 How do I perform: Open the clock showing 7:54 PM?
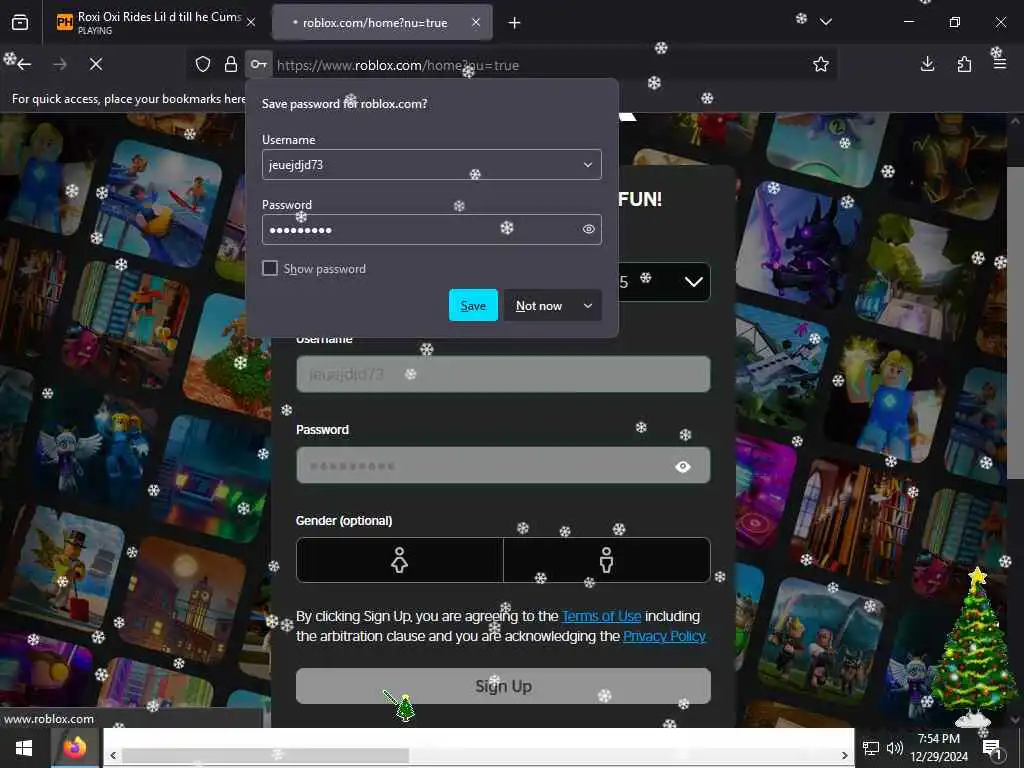(938, 748)
